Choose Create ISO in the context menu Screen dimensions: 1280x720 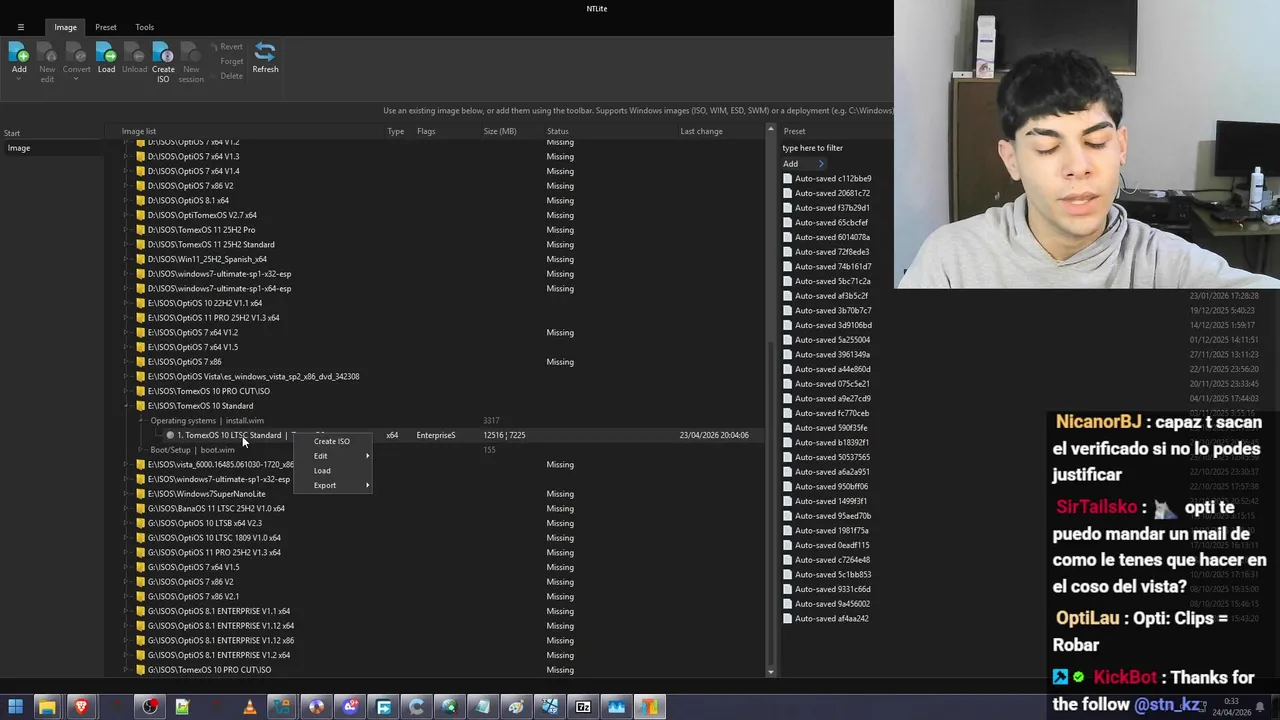click(332, 441)
